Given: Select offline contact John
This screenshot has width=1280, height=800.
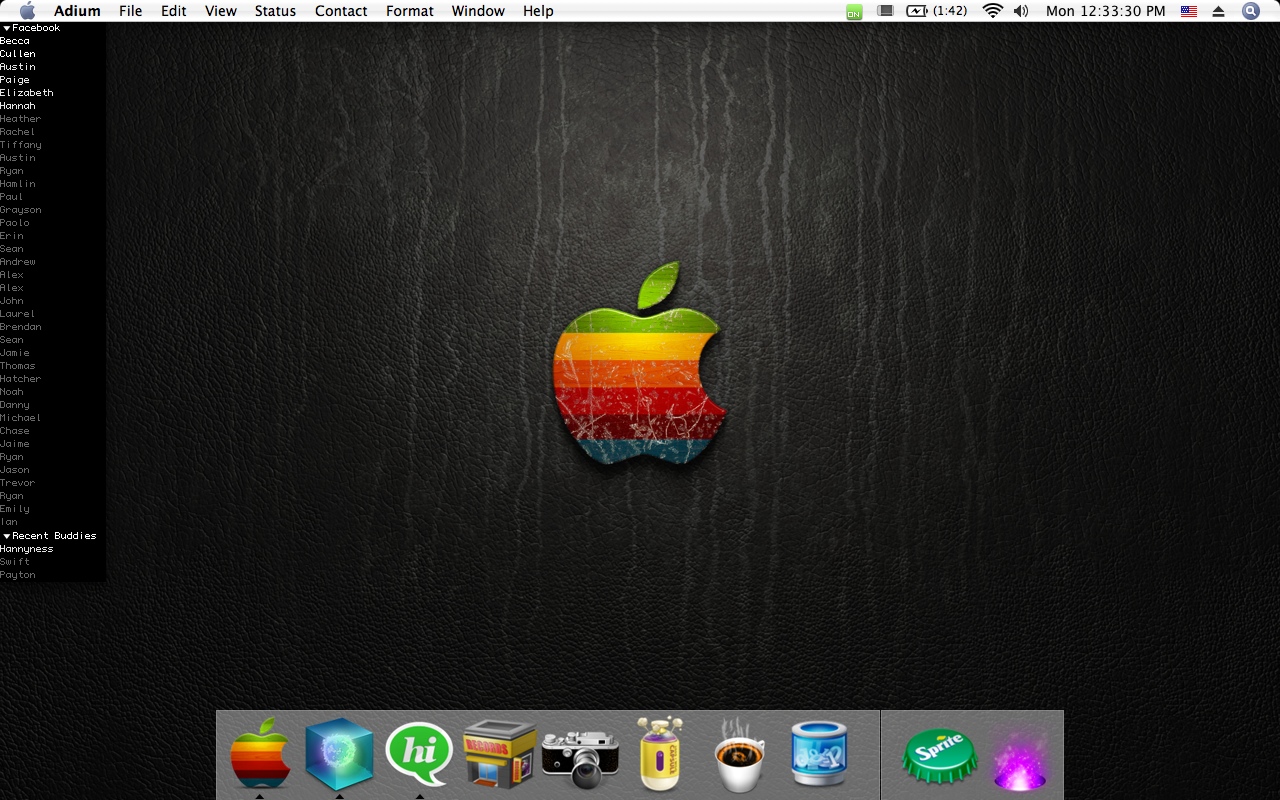Looking at the screenshot, I should click(12, 301).
